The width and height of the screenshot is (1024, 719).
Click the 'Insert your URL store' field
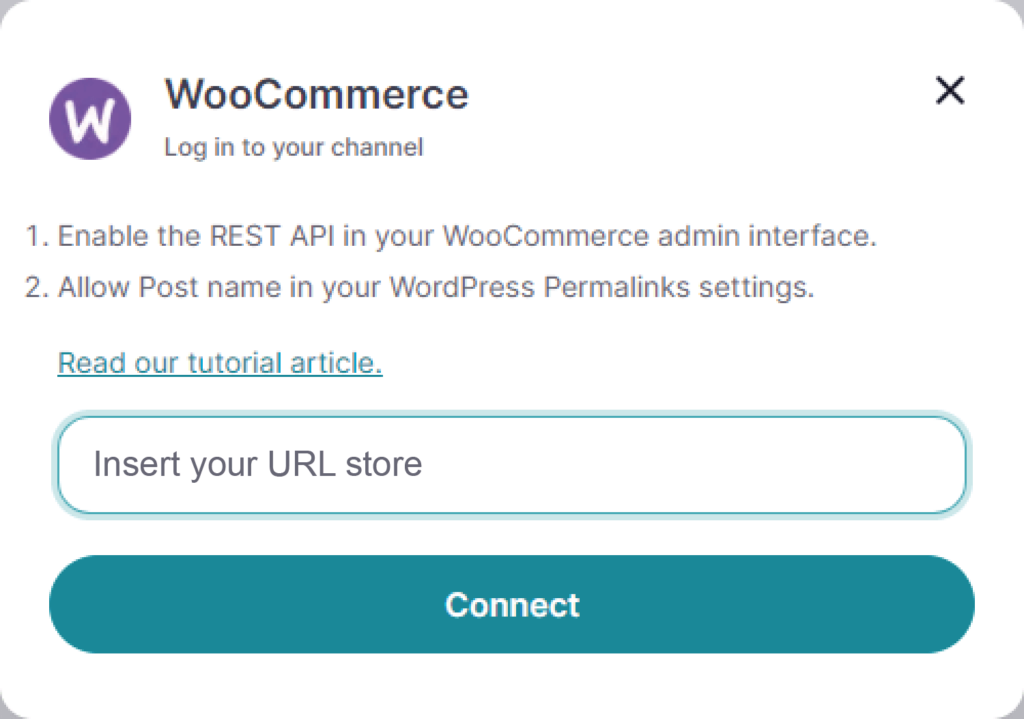512,464
